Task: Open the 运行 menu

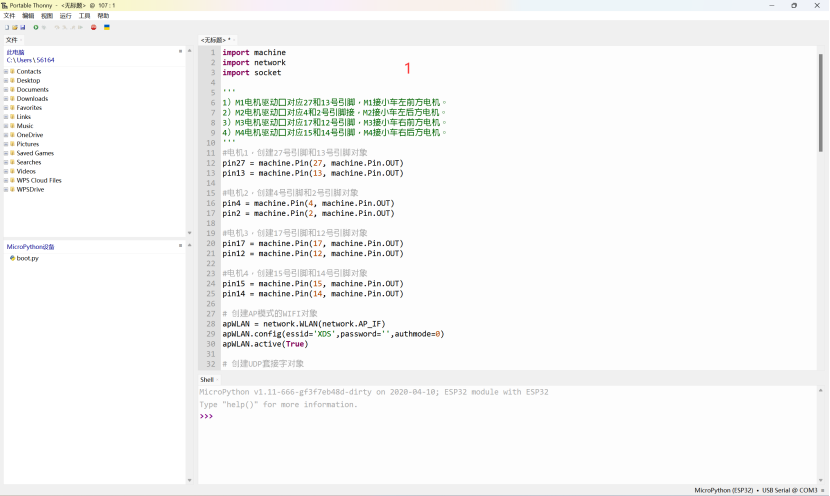Action: click(x=66, y=16)
